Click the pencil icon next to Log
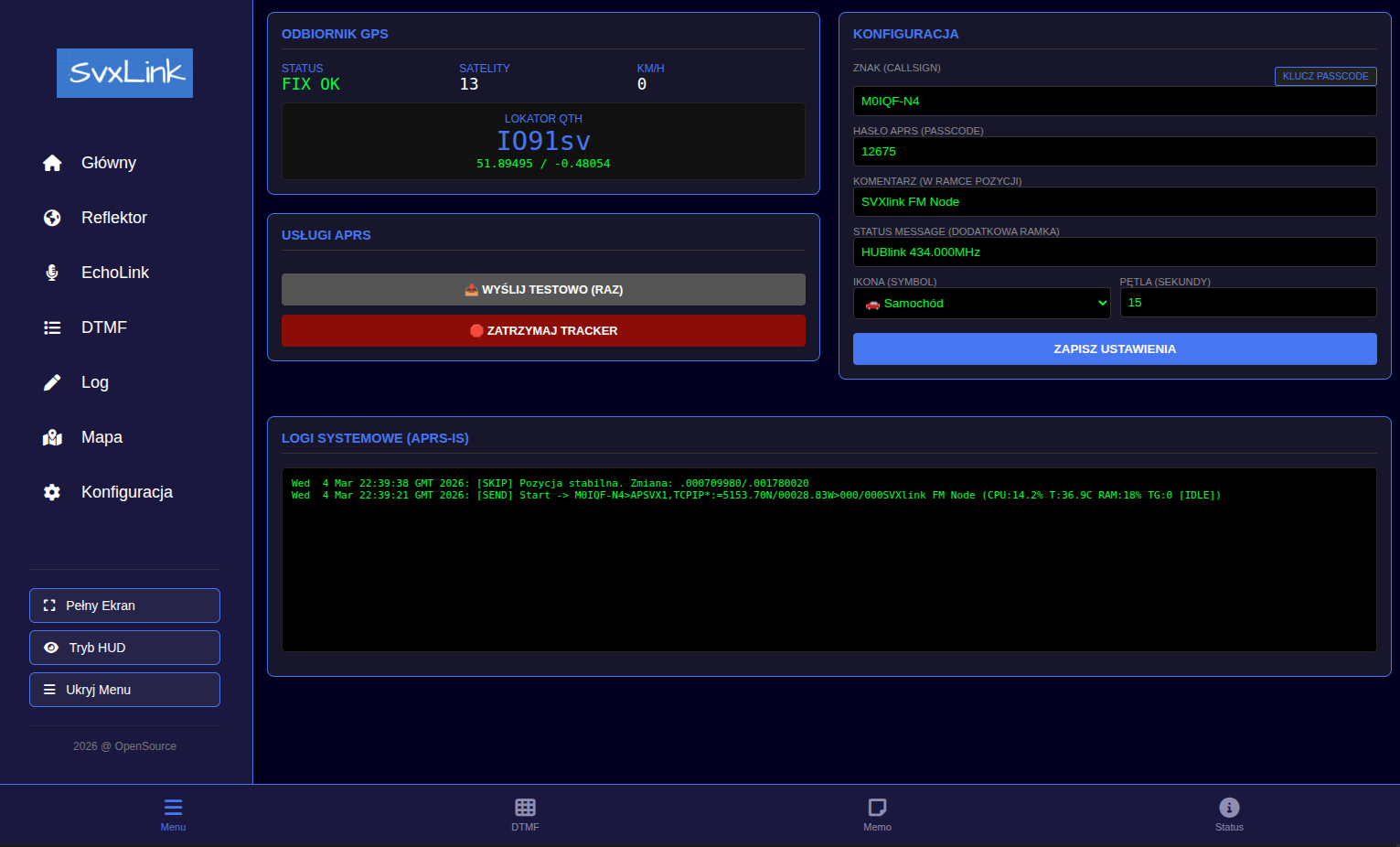The height and width of the screenshot is (847, 1400). [52, 382]
